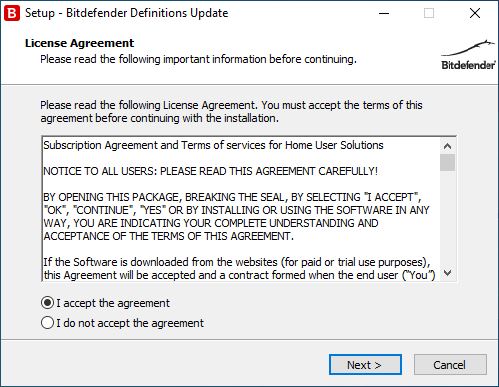Image resolution: width=499 pixels, height=387 pixels.
Task: Click the bold "License Agreement" heading
Action: (x=79, y=43)
